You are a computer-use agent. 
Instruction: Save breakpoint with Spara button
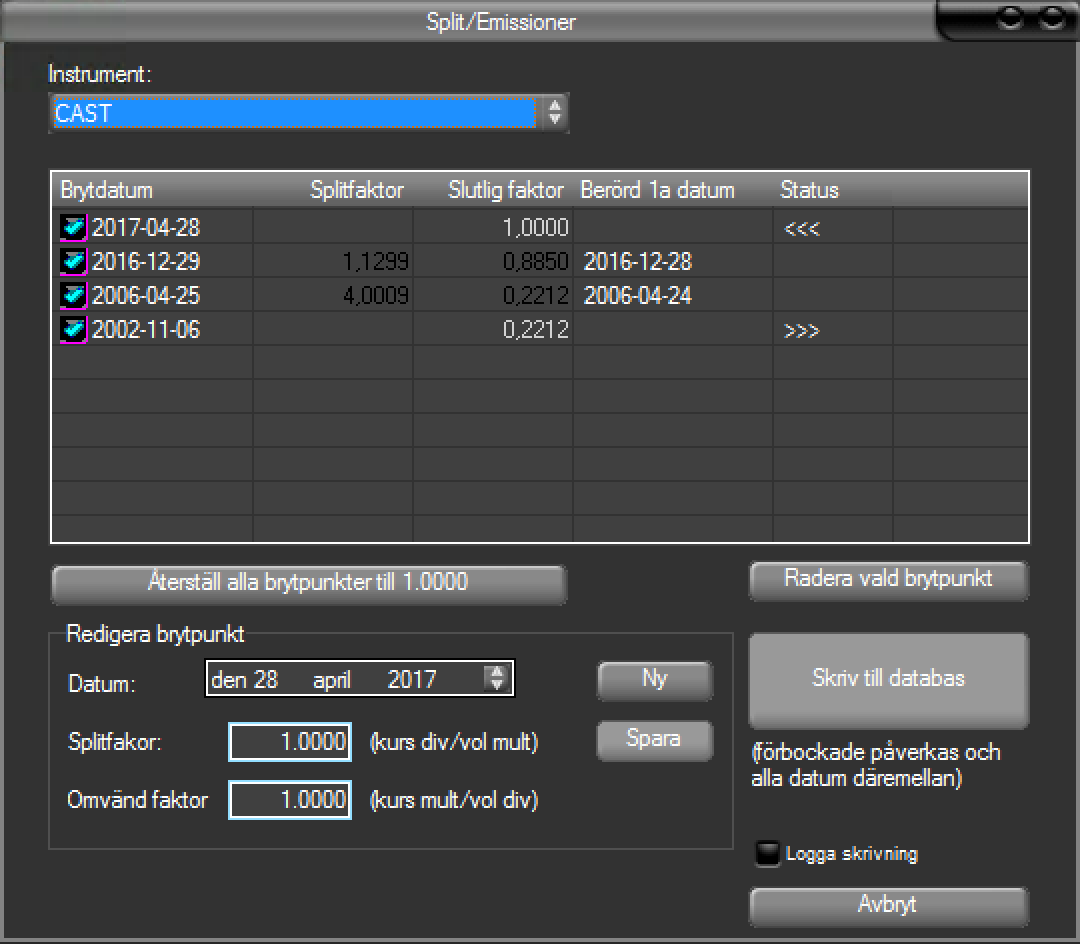click(x=654, y=740)
